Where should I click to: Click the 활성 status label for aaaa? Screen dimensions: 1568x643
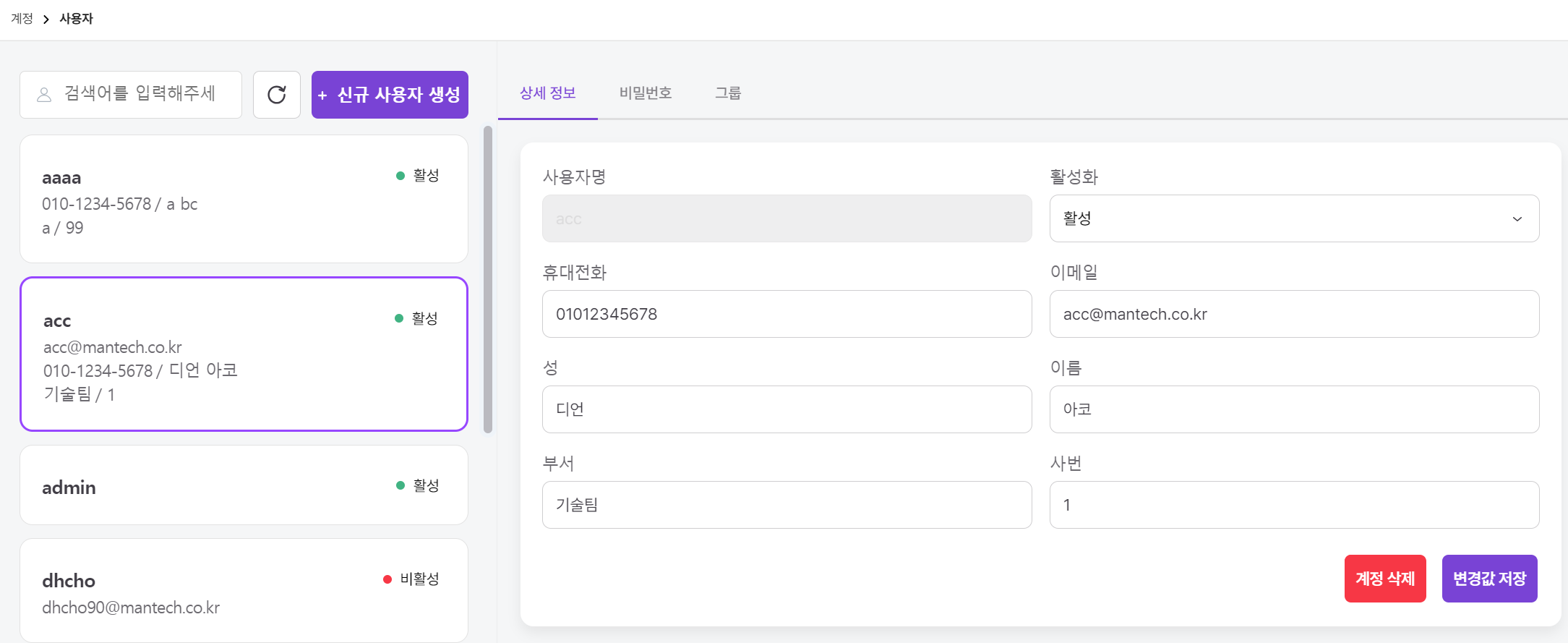point(427,176)
